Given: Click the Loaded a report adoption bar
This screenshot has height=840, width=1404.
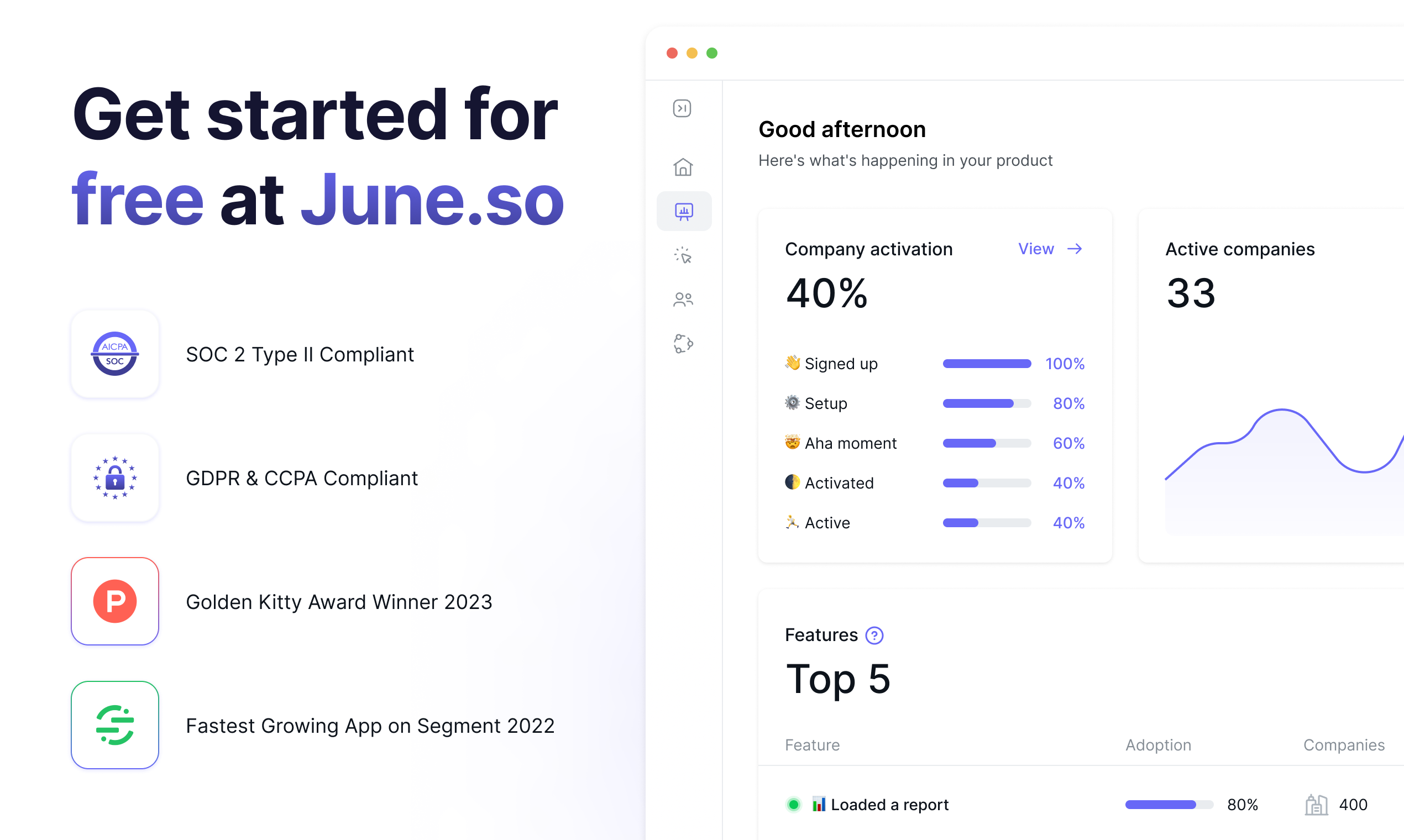Looking at the screenshot, I should click(x=1169, y=804).
